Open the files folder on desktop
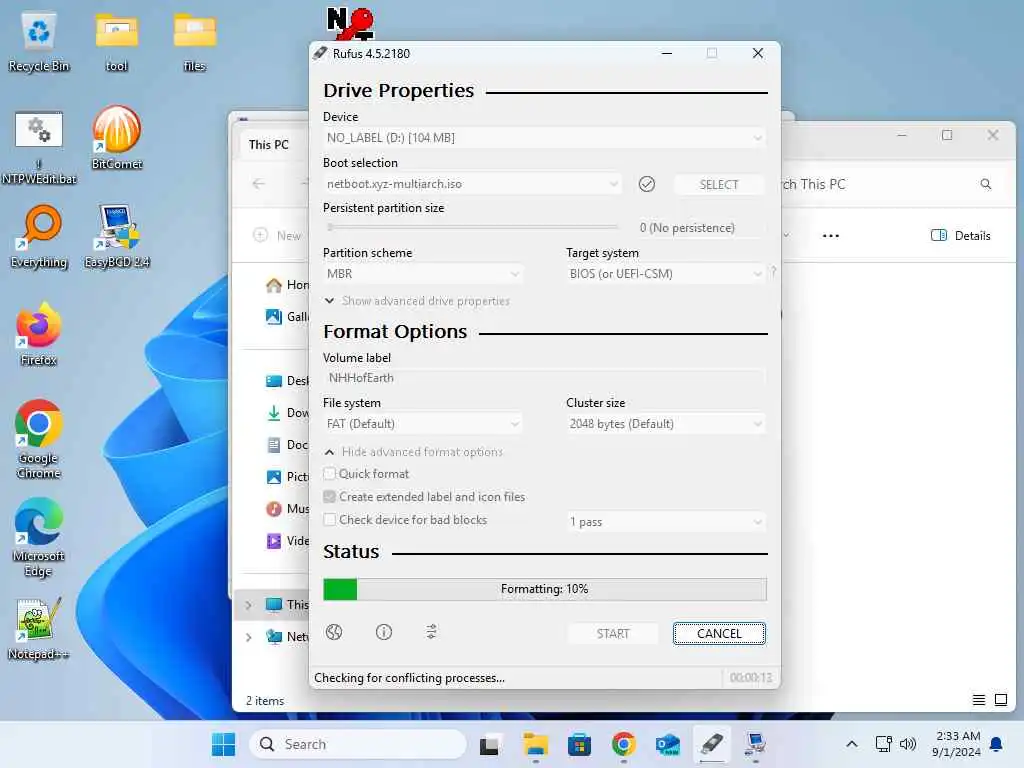 pyautogui.click(x=195, y=42)
